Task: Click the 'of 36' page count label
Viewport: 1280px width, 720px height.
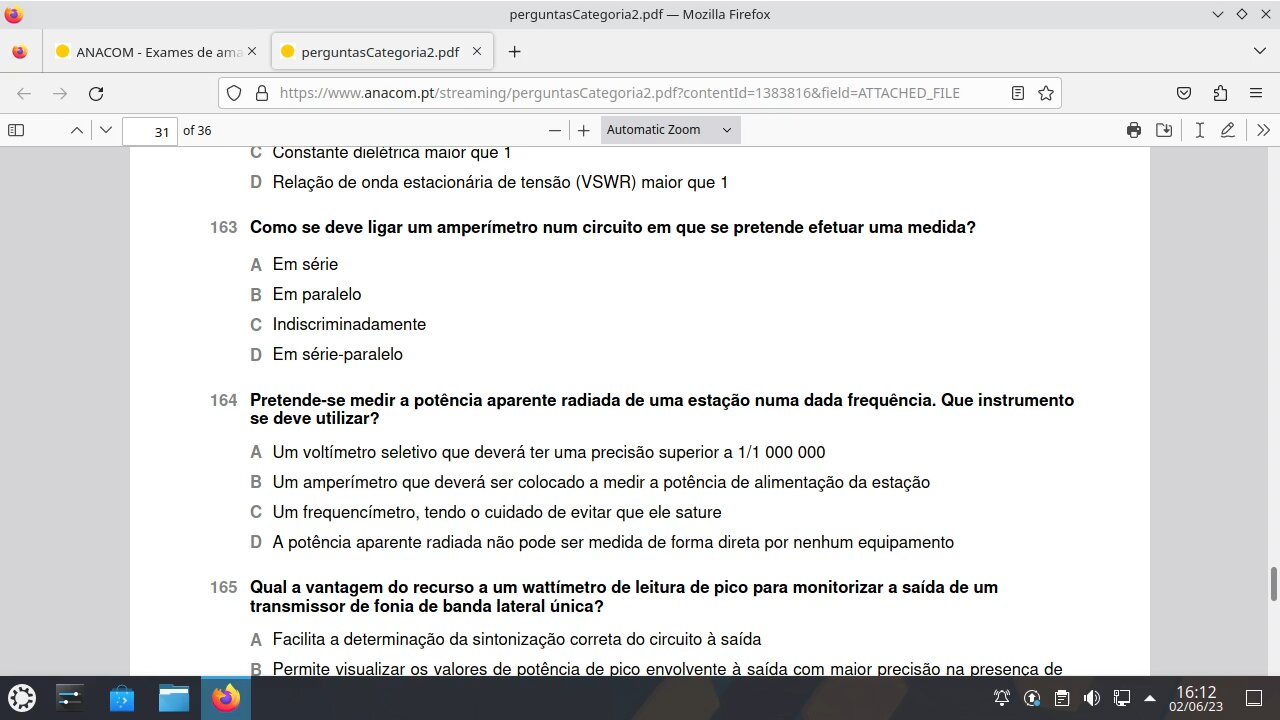Action: coord(197,131)
